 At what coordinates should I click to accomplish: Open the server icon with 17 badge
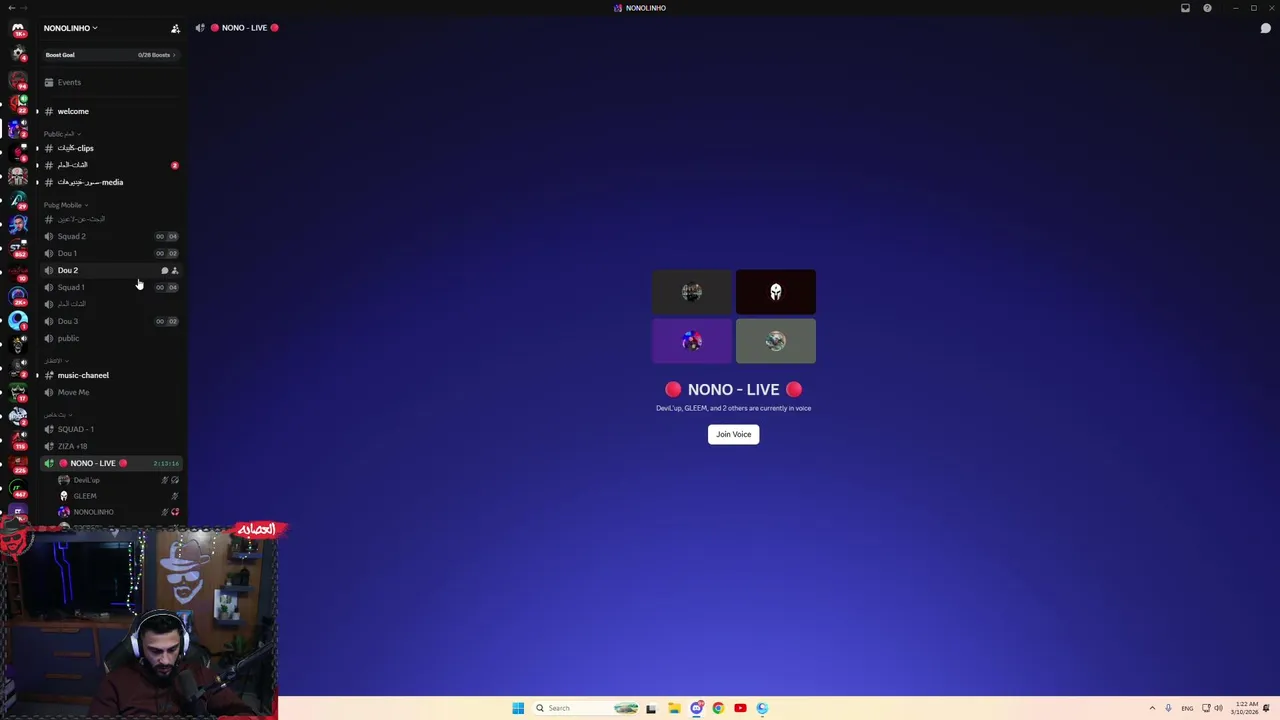point(18,392)
